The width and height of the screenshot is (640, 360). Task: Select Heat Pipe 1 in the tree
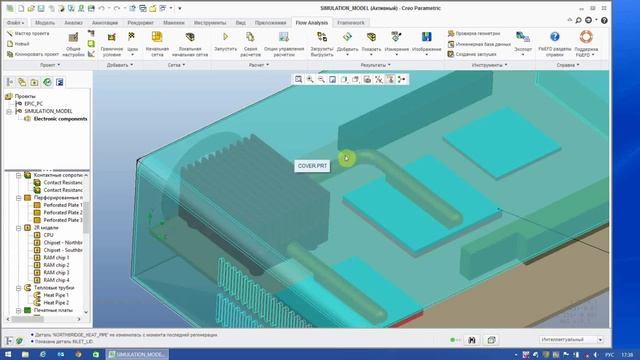[56, 295]
